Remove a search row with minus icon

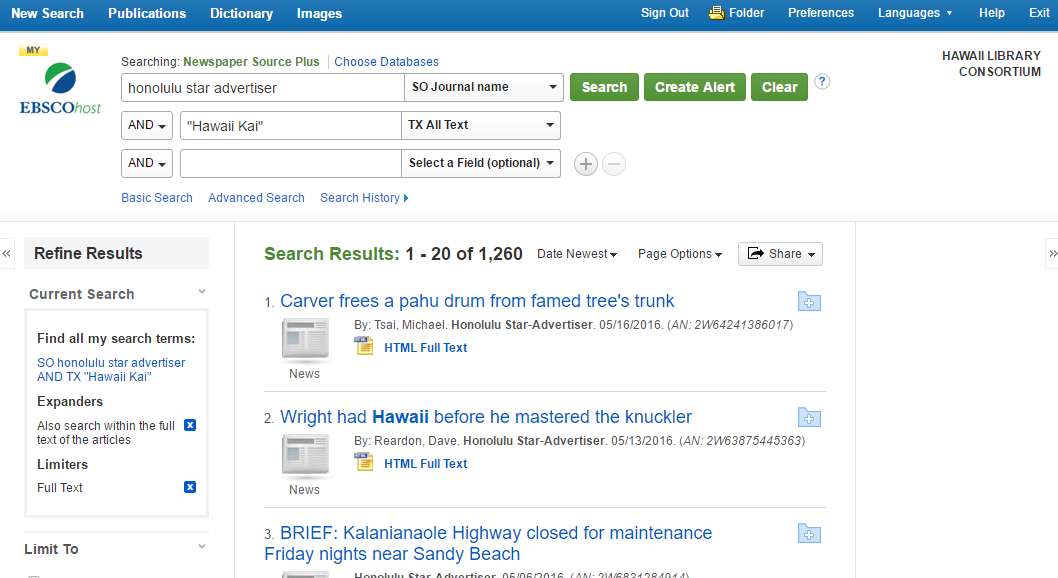tap(613, 164)
